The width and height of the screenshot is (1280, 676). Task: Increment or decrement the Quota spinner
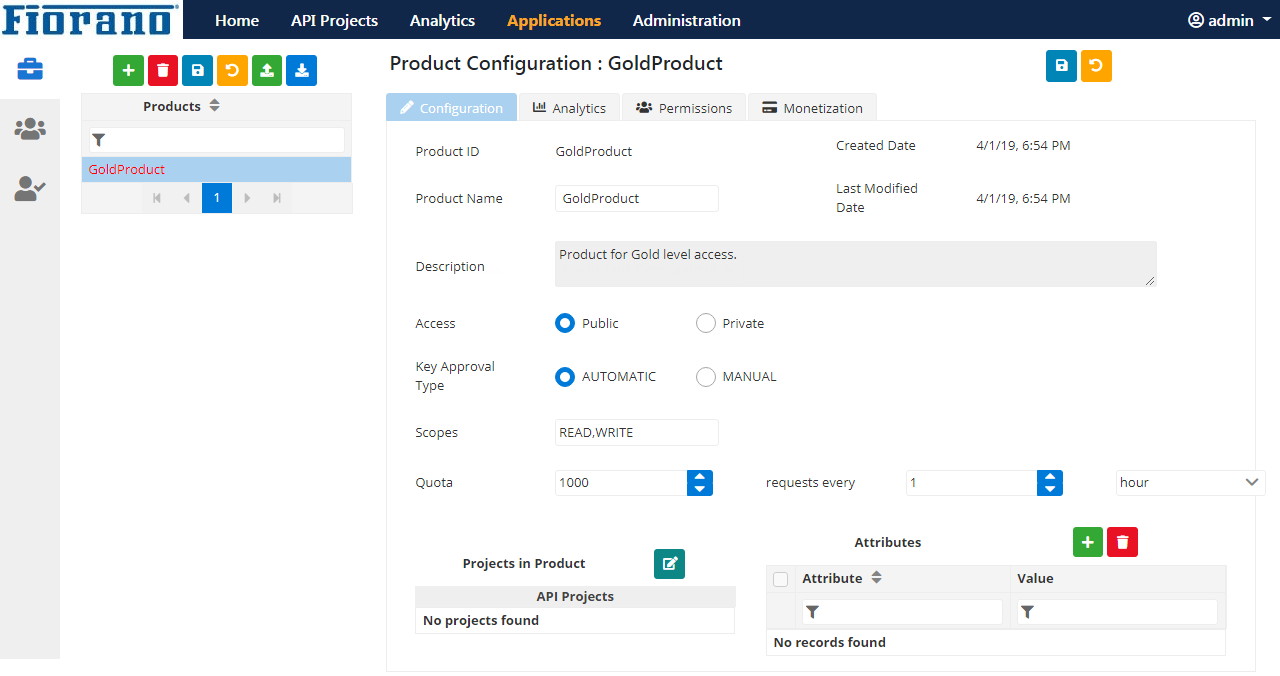700,483
